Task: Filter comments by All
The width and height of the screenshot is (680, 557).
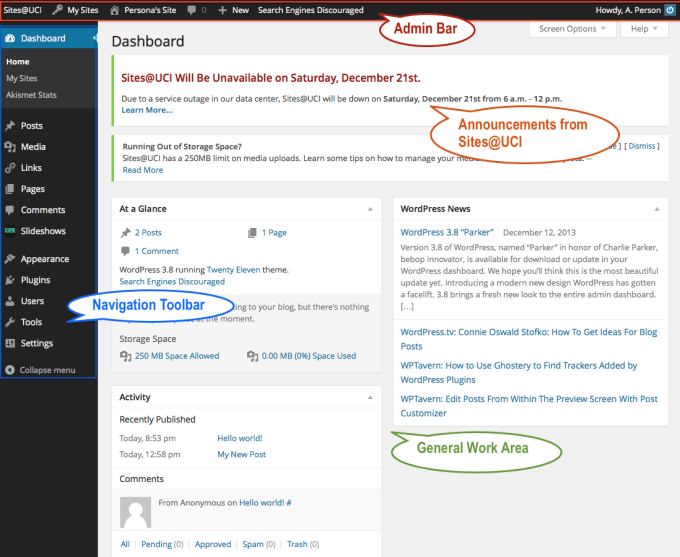Action: tap(125, 544)
